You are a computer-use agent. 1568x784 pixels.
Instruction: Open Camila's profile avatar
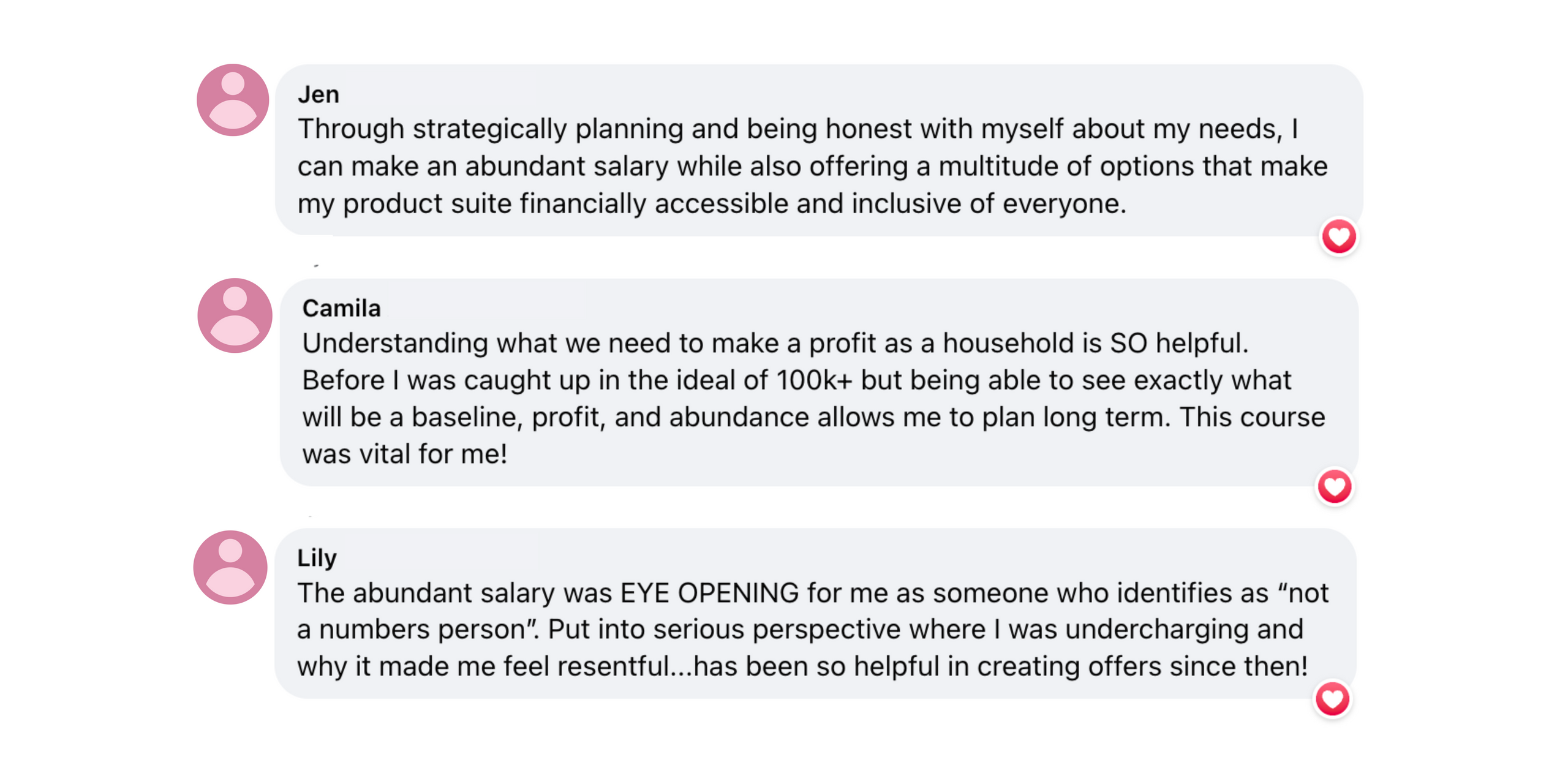[235, 315]
